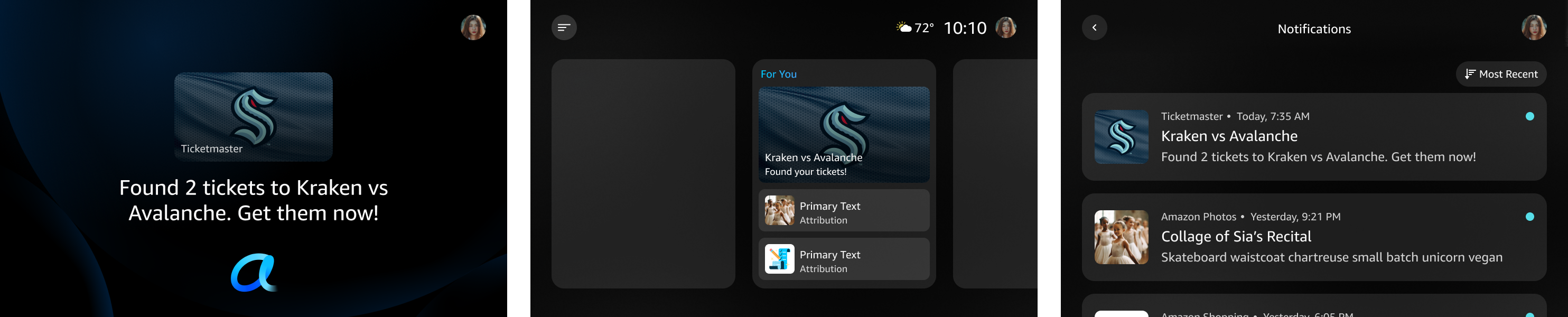
Task: Tap the sort icon beside Most Recent
Action: point(1469,73)
